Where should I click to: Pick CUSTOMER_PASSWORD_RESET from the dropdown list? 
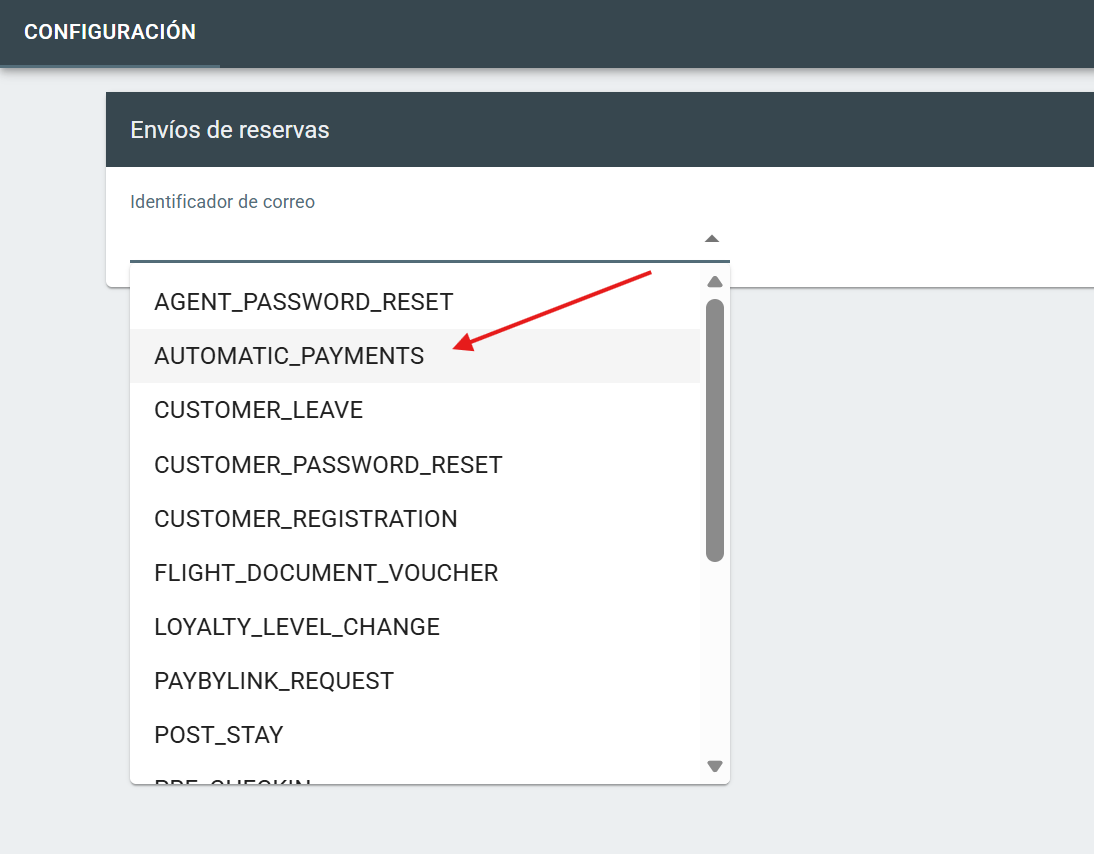(328, 464)
